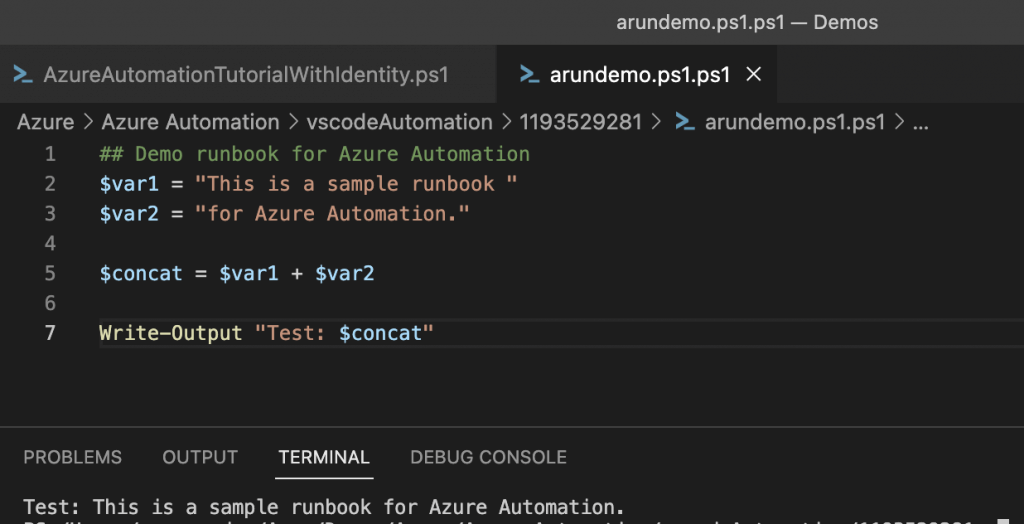Click the arundemo.ps1.ps1 breadcrumb file name
The image size is (1024, 524).
[795, 122]
